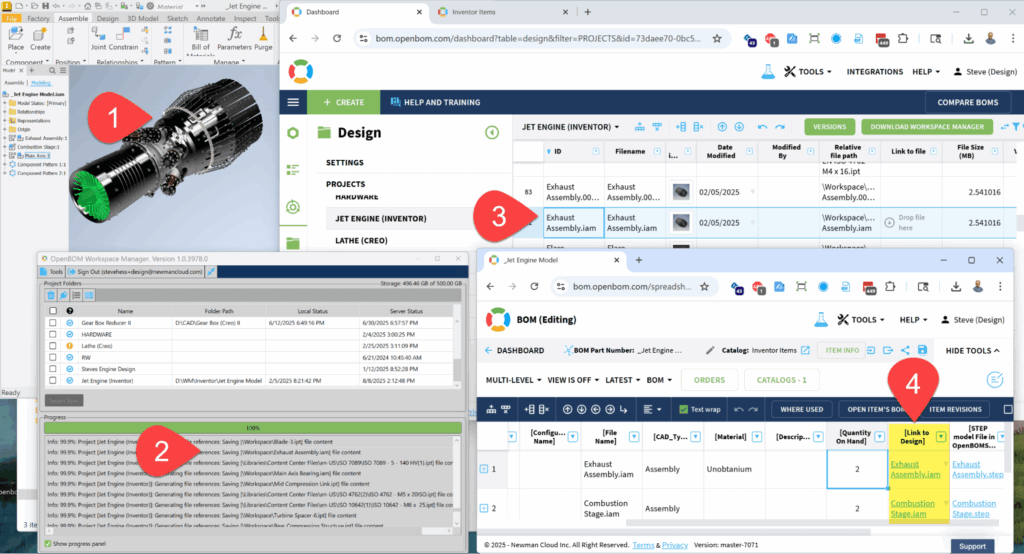Expand BOM row 1 Exhaust Assembly

[484, 469]
